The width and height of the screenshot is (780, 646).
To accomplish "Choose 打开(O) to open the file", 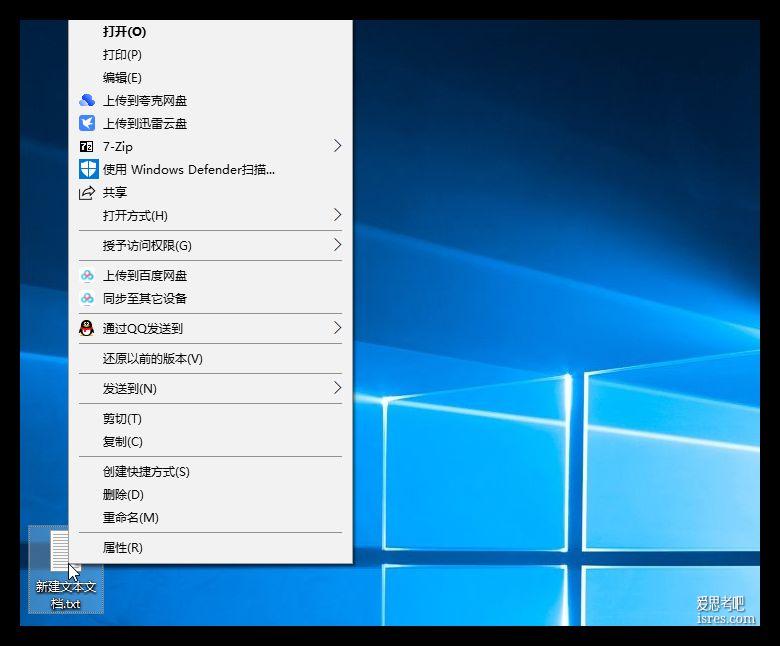I will 124,31.
